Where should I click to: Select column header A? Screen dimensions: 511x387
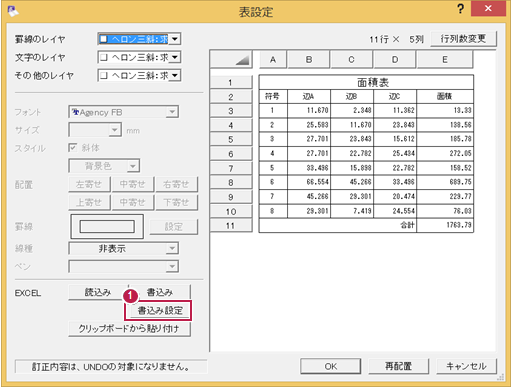pos(273,60)
